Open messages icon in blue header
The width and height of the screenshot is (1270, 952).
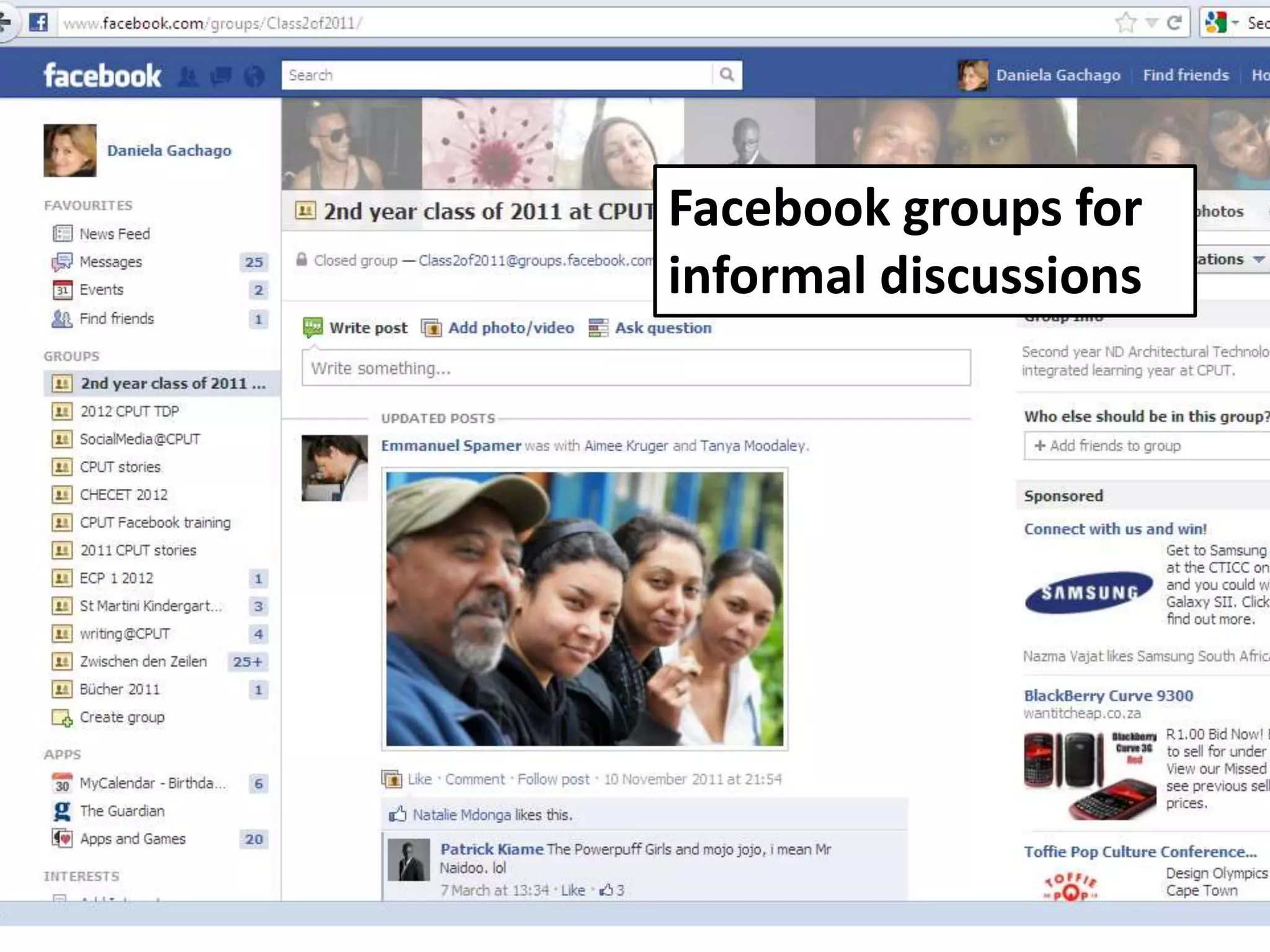[221, 76]
